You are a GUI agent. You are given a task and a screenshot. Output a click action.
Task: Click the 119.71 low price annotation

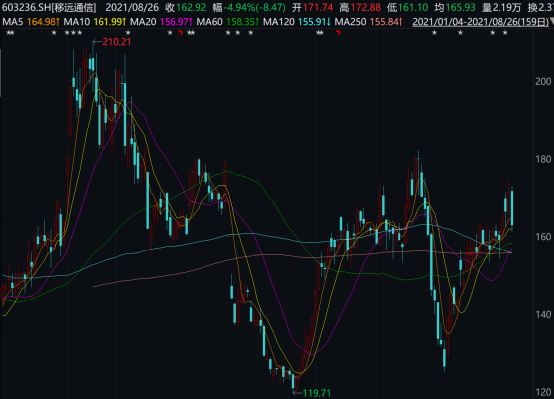317,393
